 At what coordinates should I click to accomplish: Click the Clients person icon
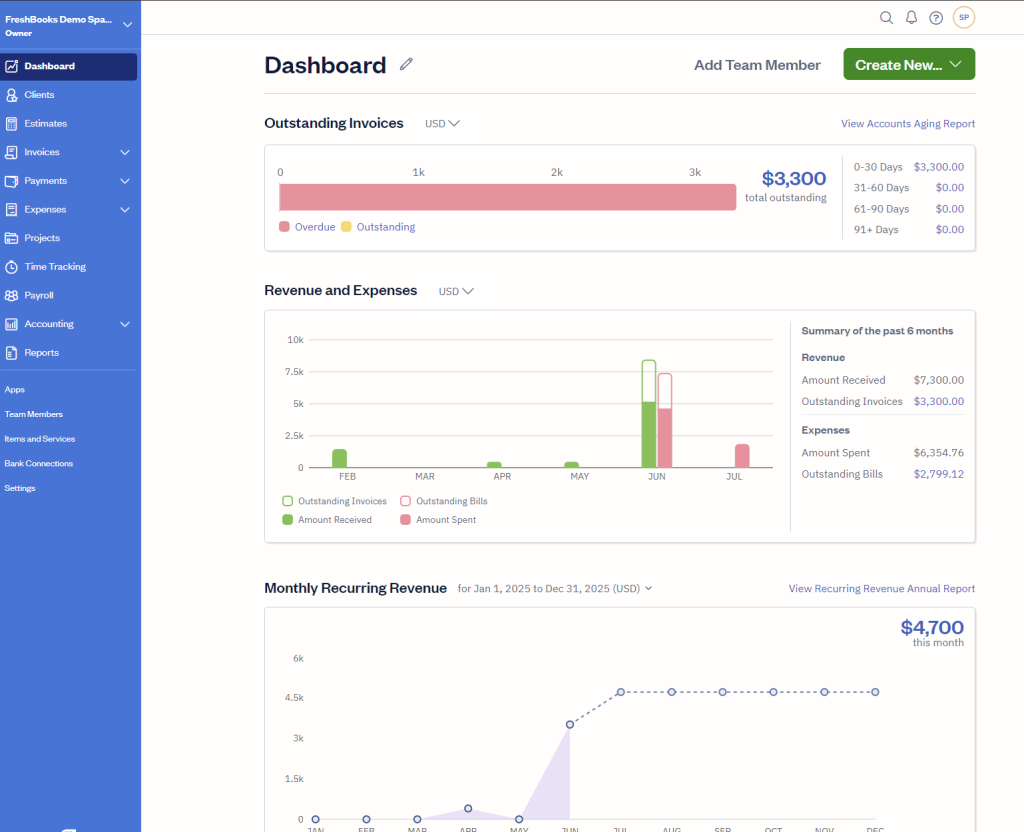[11, 95]
